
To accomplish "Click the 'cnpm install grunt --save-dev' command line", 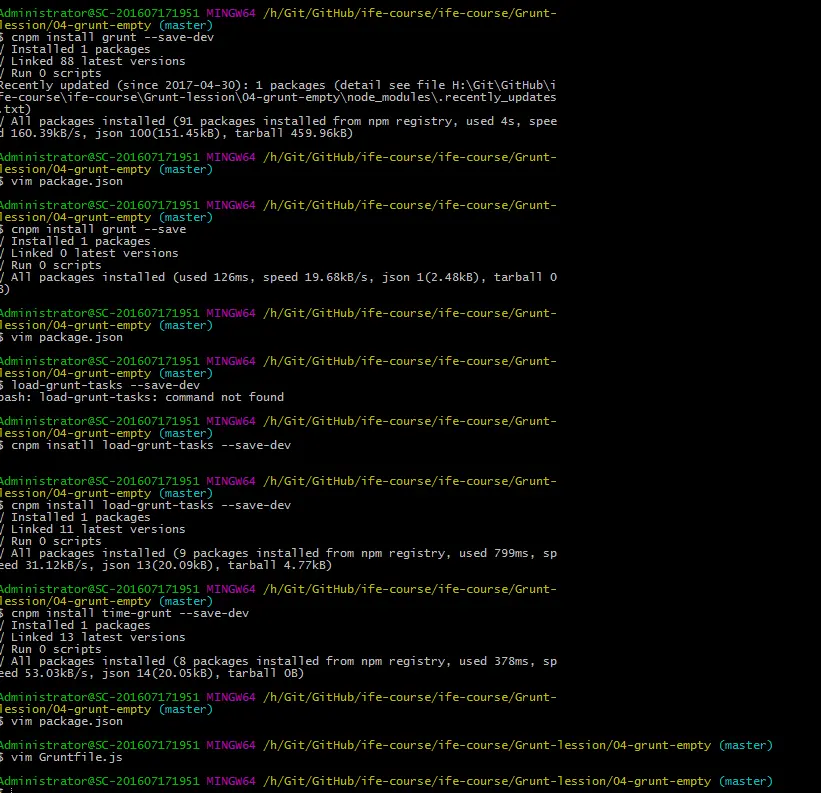I will click(107, 37).
